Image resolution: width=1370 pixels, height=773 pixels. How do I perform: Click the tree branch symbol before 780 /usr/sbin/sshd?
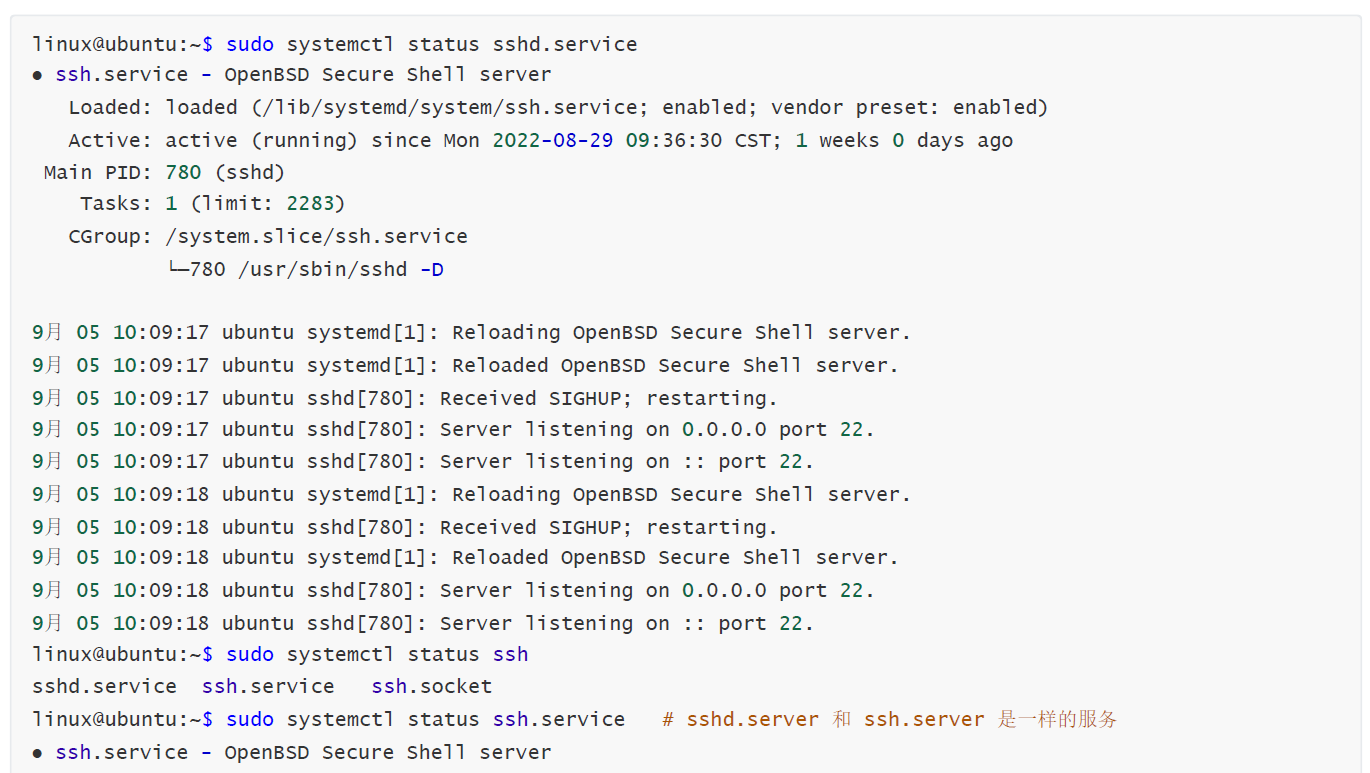[x=177, y=269]
